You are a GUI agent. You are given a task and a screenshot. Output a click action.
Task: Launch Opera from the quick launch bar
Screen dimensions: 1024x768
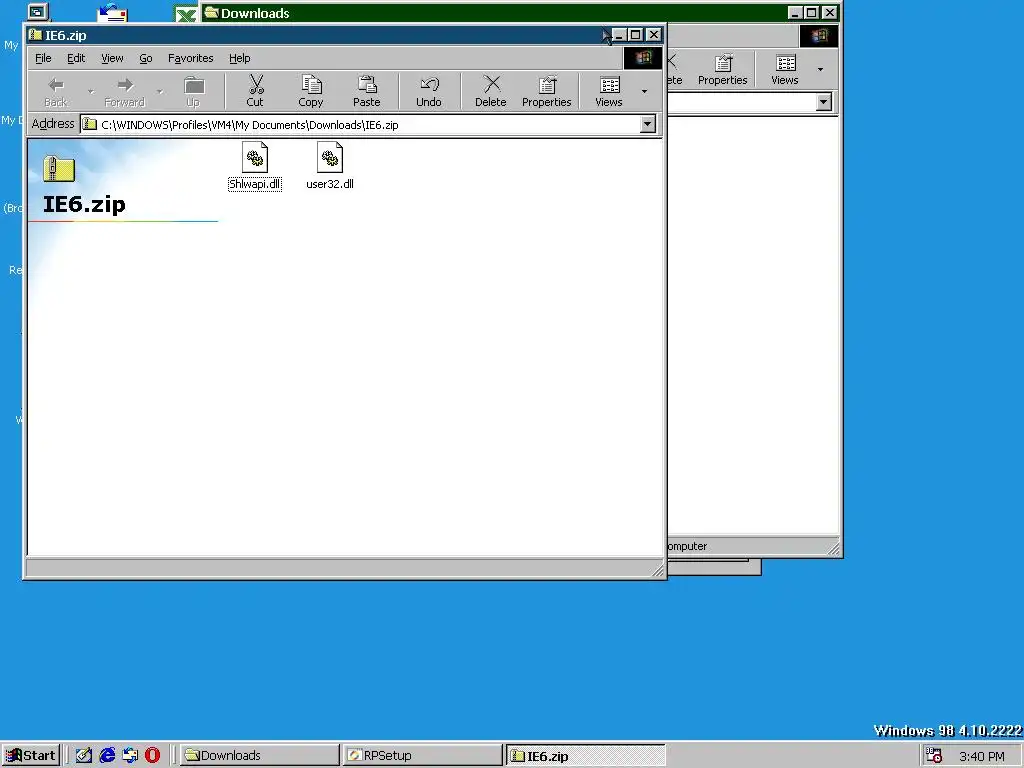(152, 755)
